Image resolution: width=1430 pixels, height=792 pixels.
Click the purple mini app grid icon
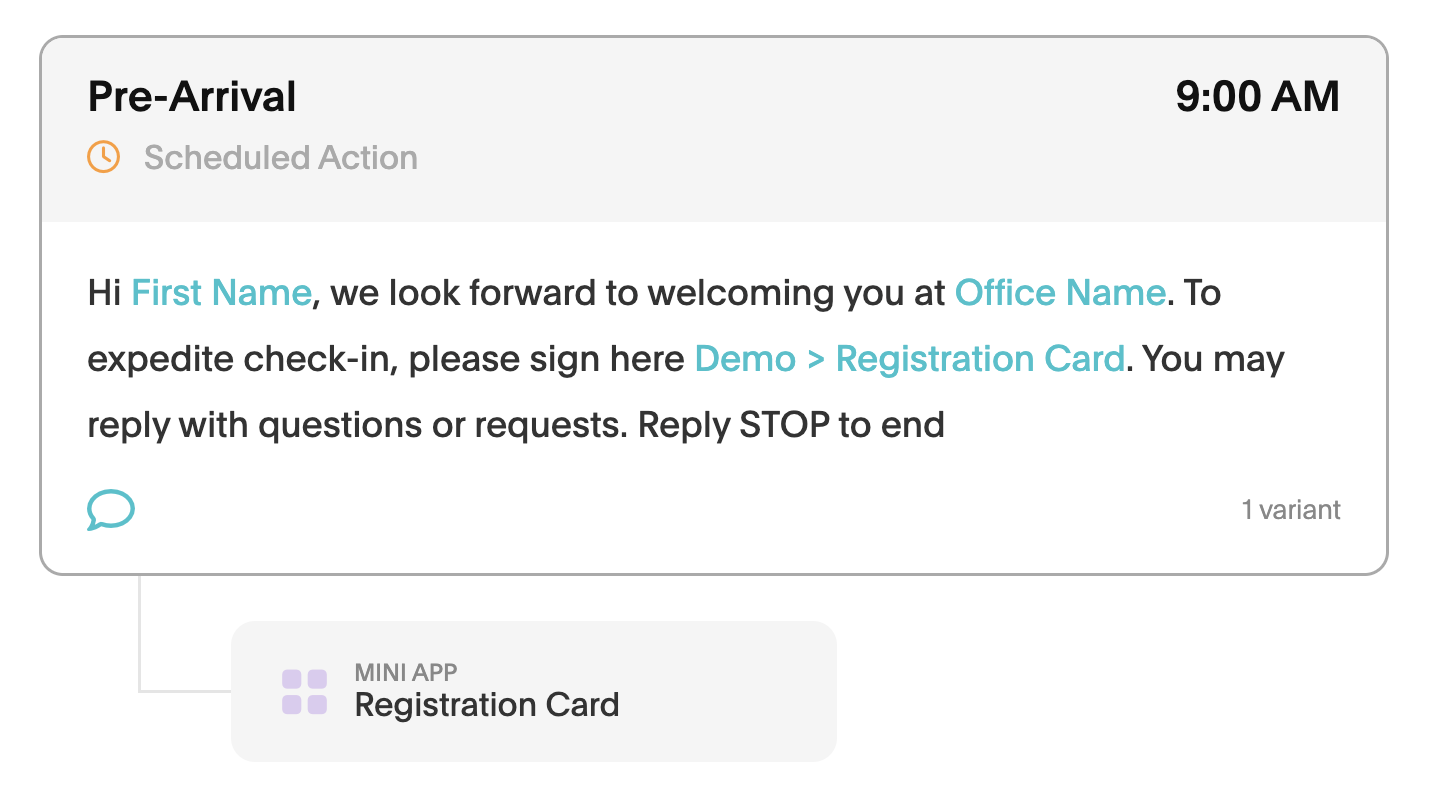[304, 692]
